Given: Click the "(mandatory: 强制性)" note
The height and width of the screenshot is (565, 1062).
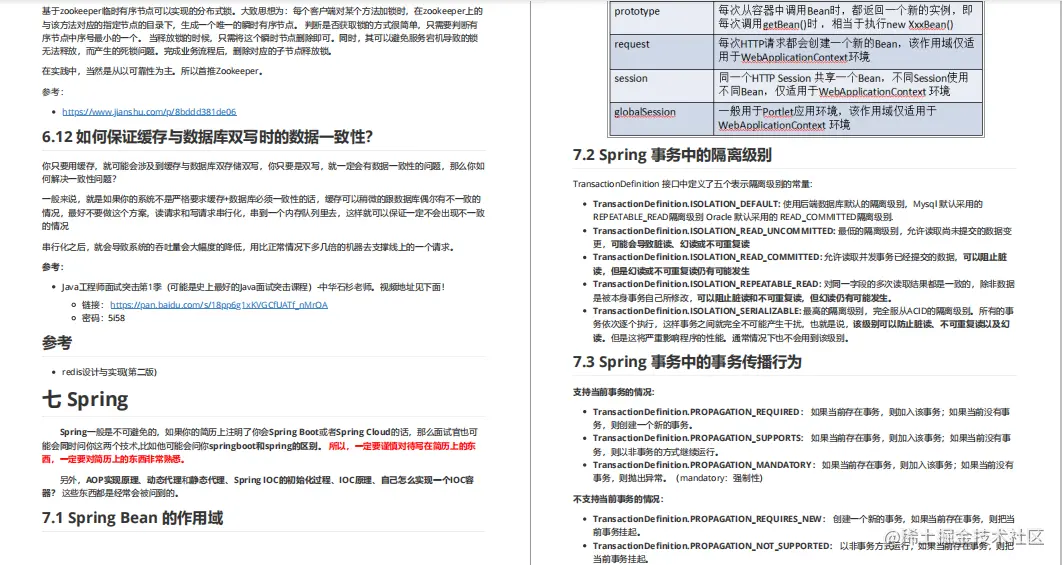Looking at the screenshot, I should pos(719,478).
